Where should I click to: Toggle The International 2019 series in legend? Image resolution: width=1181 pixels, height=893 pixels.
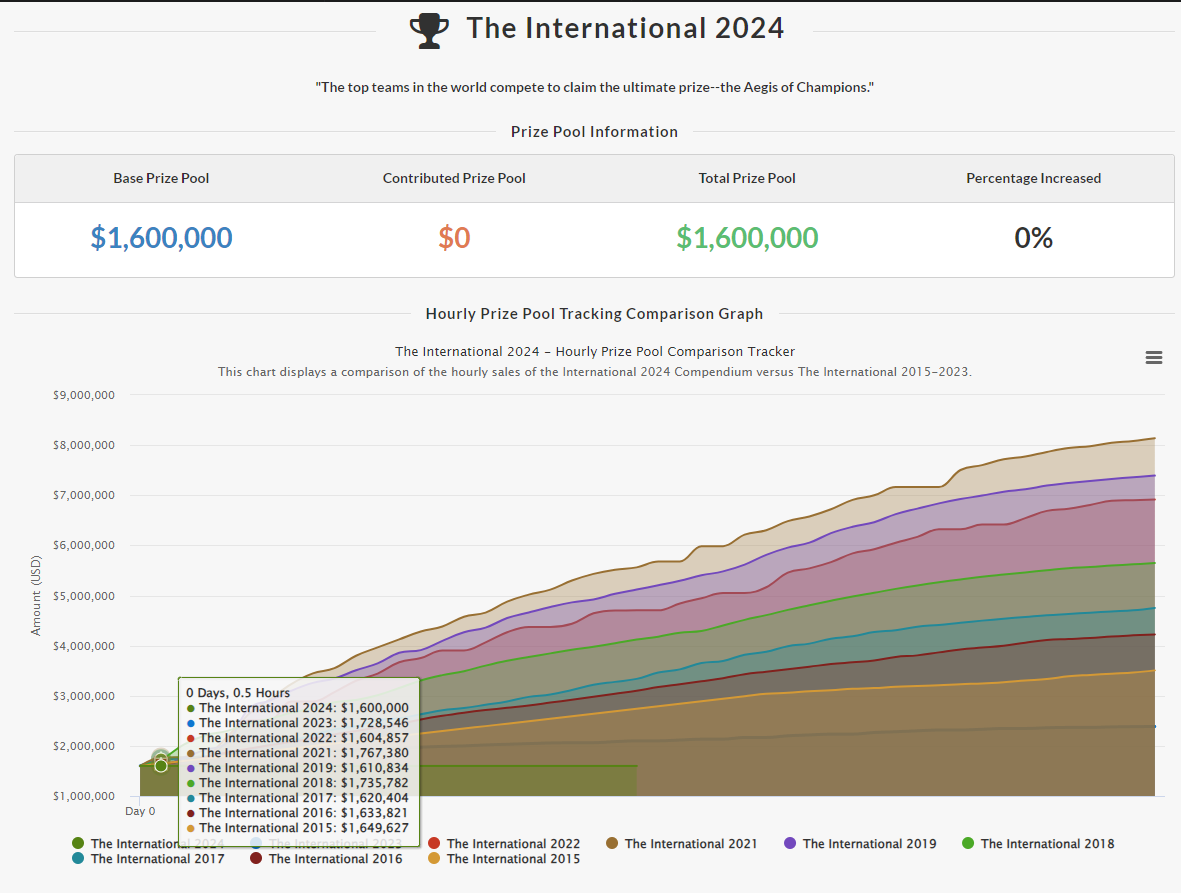(860, 843)
